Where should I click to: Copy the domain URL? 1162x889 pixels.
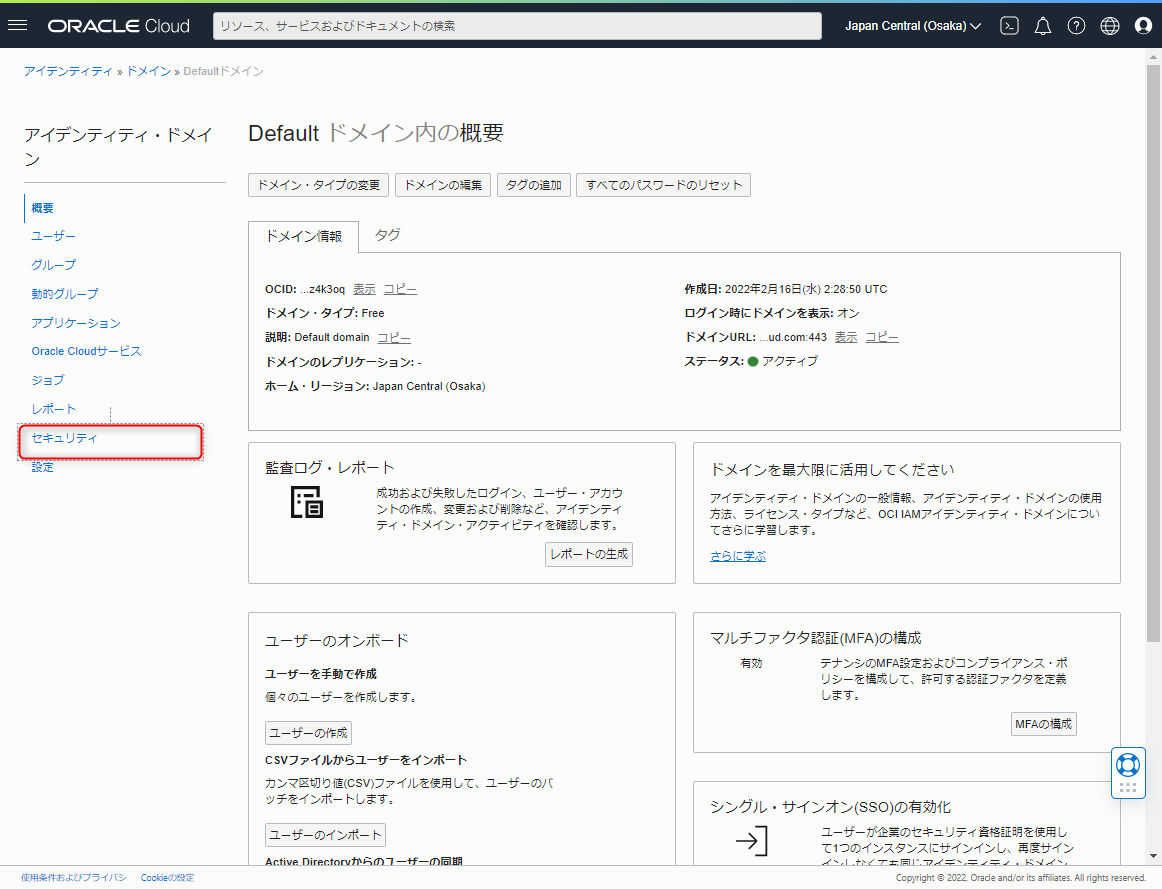[x=882, y=337]
